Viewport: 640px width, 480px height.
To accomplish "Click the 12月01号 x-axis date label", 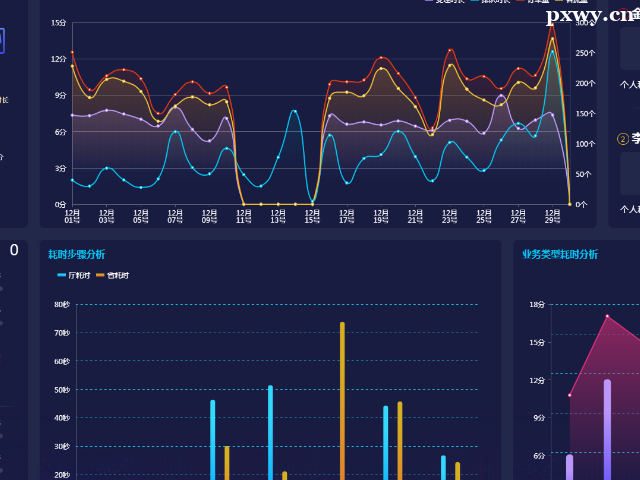I will [x=72, y=216].
